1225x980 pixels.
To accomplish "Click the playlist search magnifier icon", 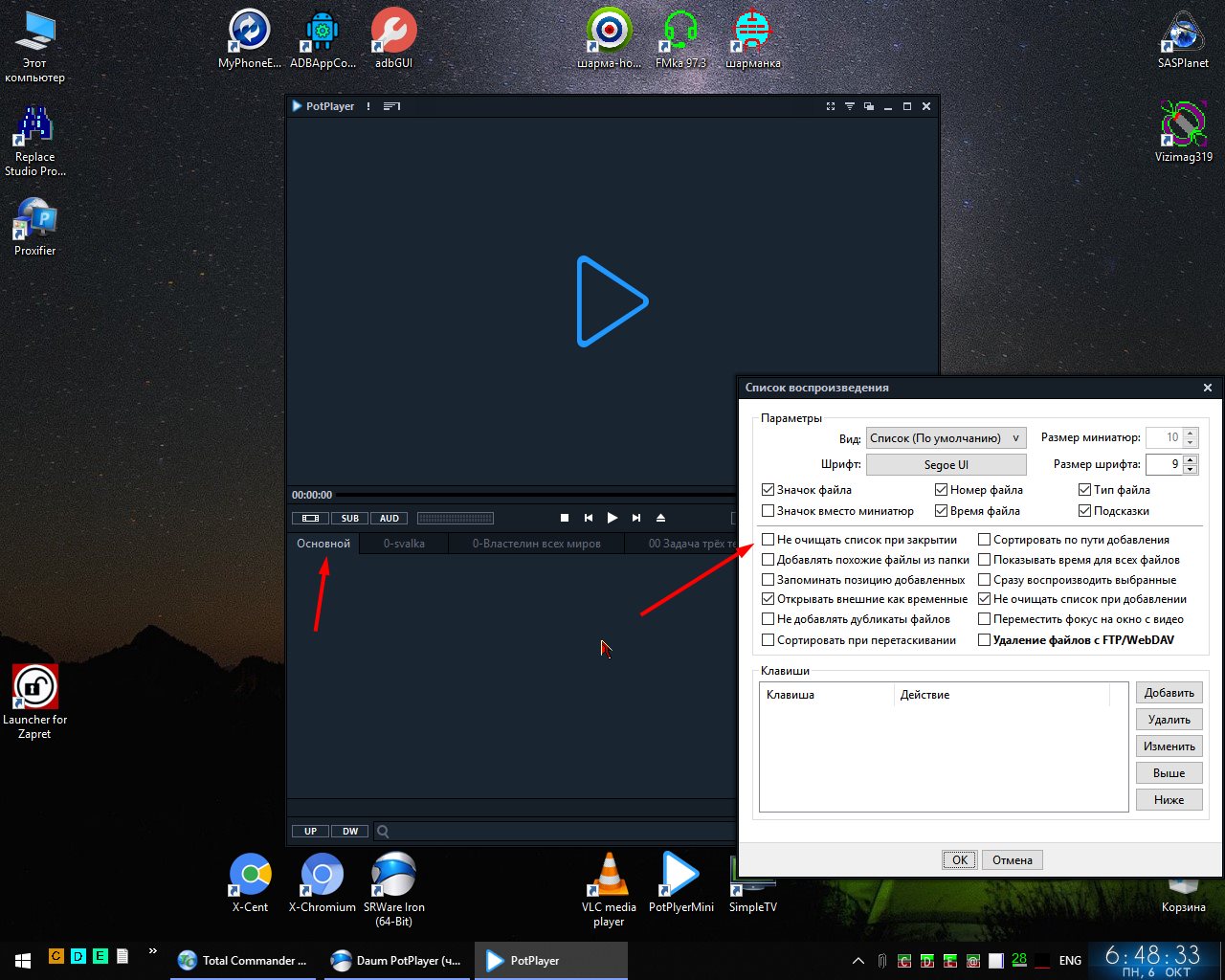I will point(383,831).
